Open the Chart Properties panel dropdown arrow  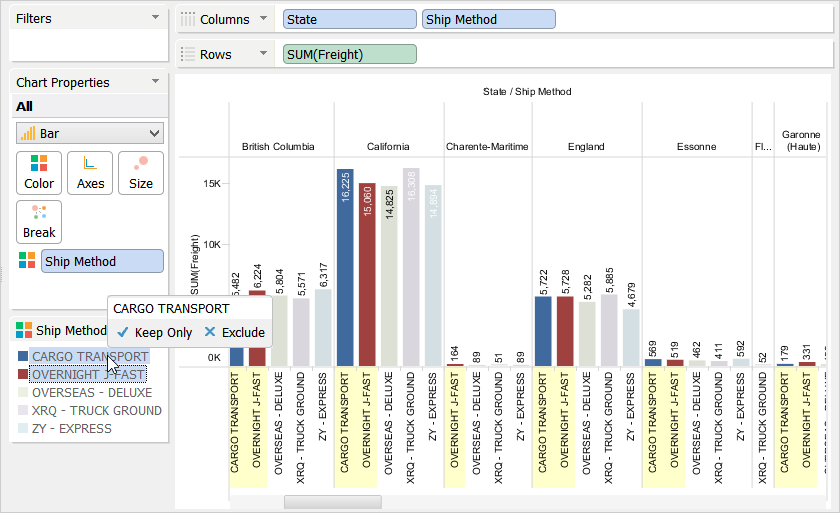155,82
